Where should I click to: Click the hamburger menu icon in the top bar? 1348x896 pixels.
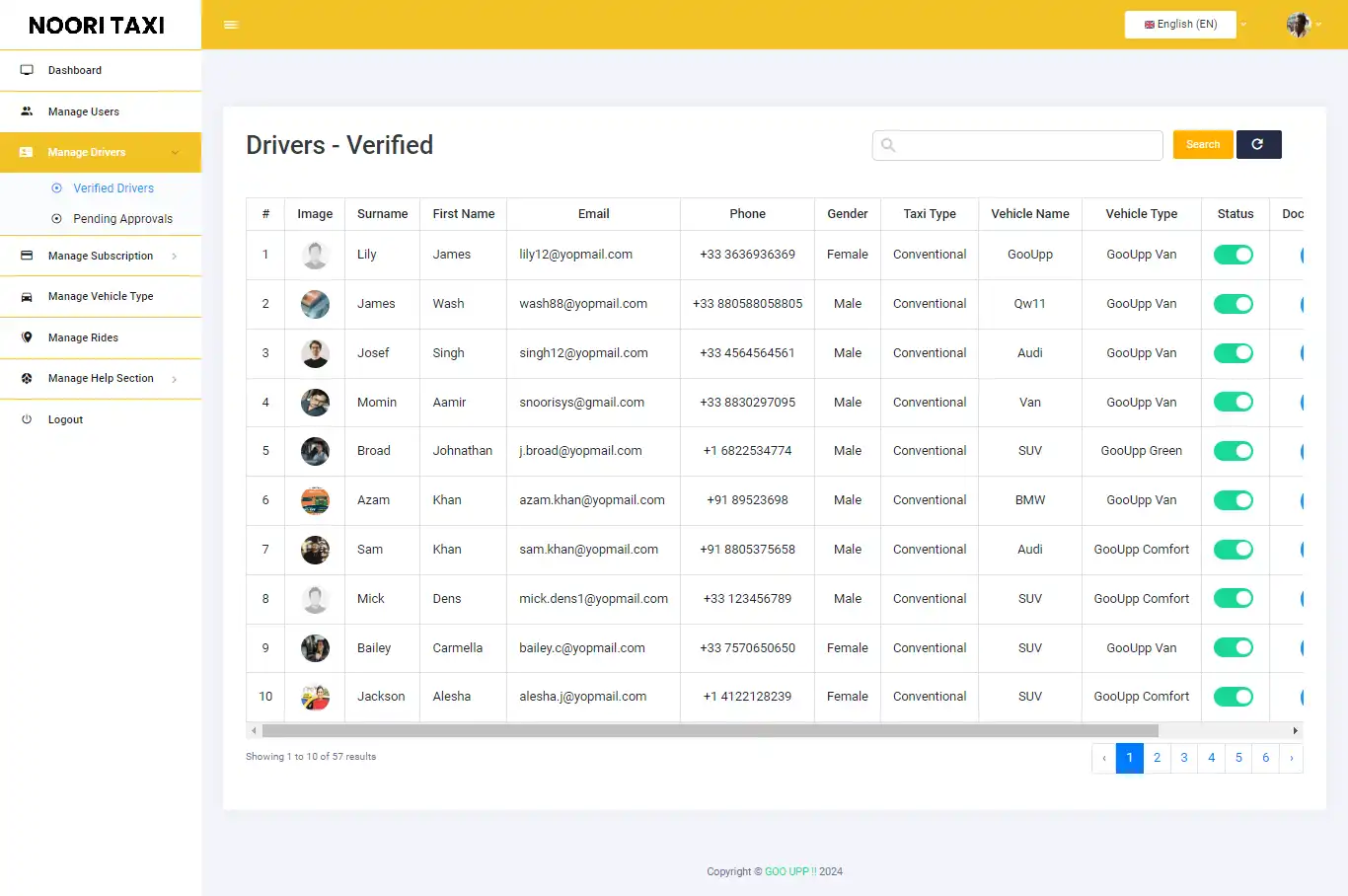tap(231, 24)
